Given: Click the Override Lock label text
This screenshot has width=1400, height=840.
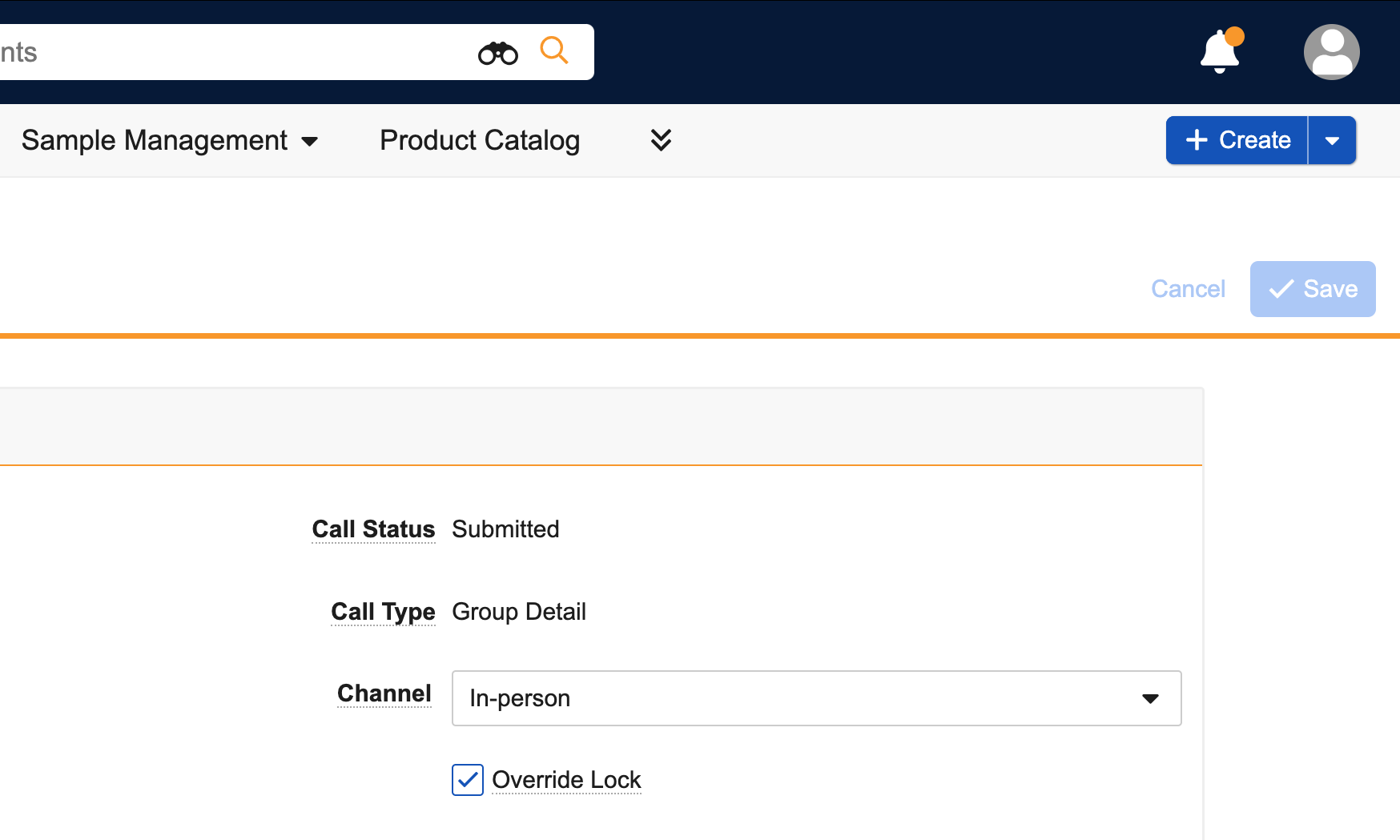Looking at the screenshot, I should click(x=566, y=780).
